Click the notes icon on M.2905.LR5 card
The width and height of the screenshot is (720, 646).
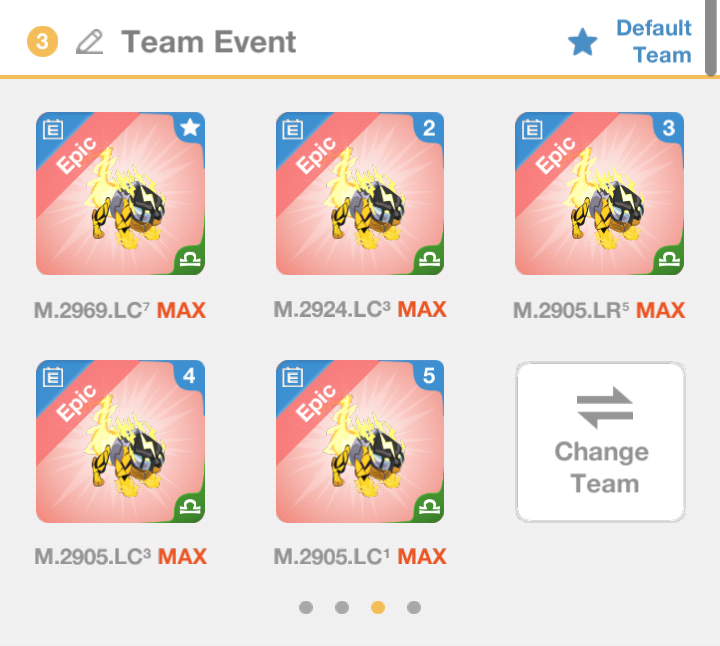[532, 129]
